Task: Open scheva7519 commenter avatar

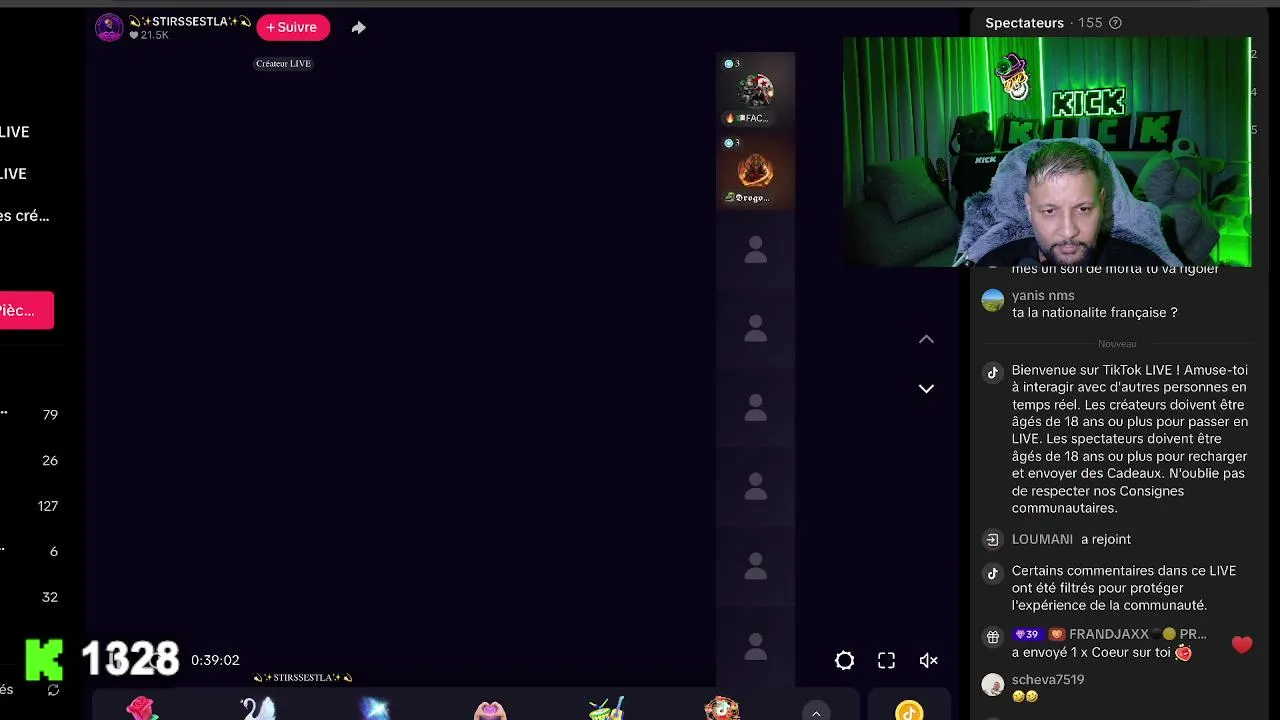Action: tap(993, 684)
